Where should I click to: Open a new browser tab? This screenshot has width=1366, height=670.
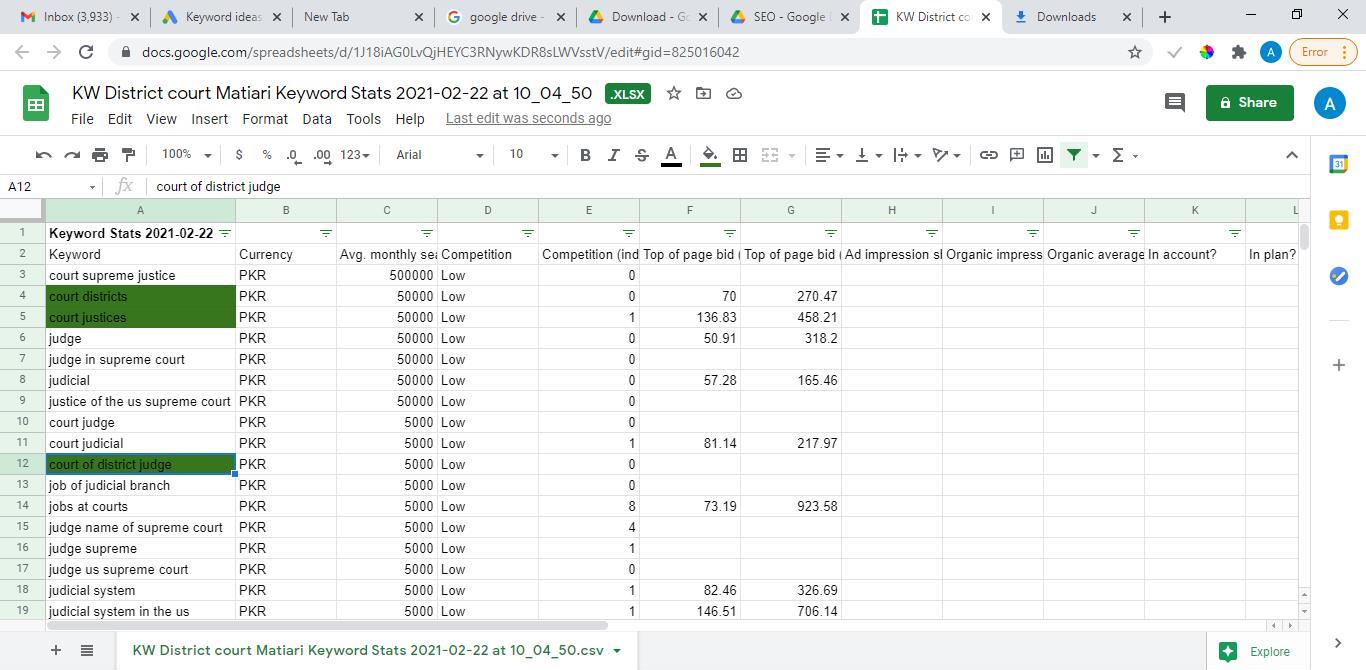click(1165, 17)
